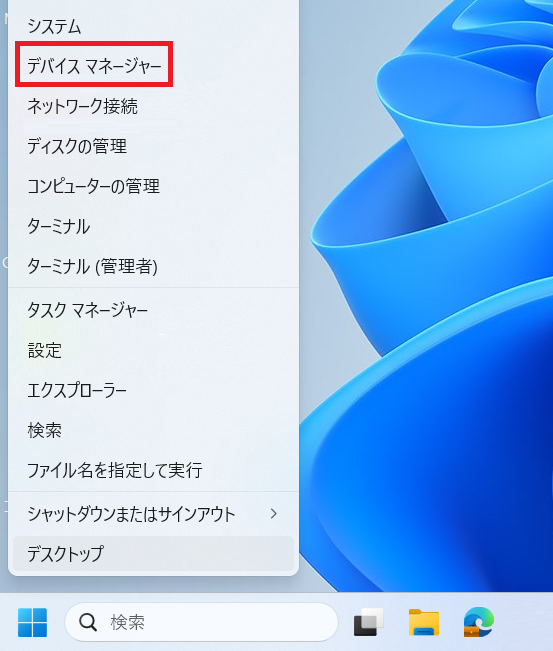Open ファイル名を指定して実行
The width and height of the screenshot is (553, 651).
coord(153,470)
